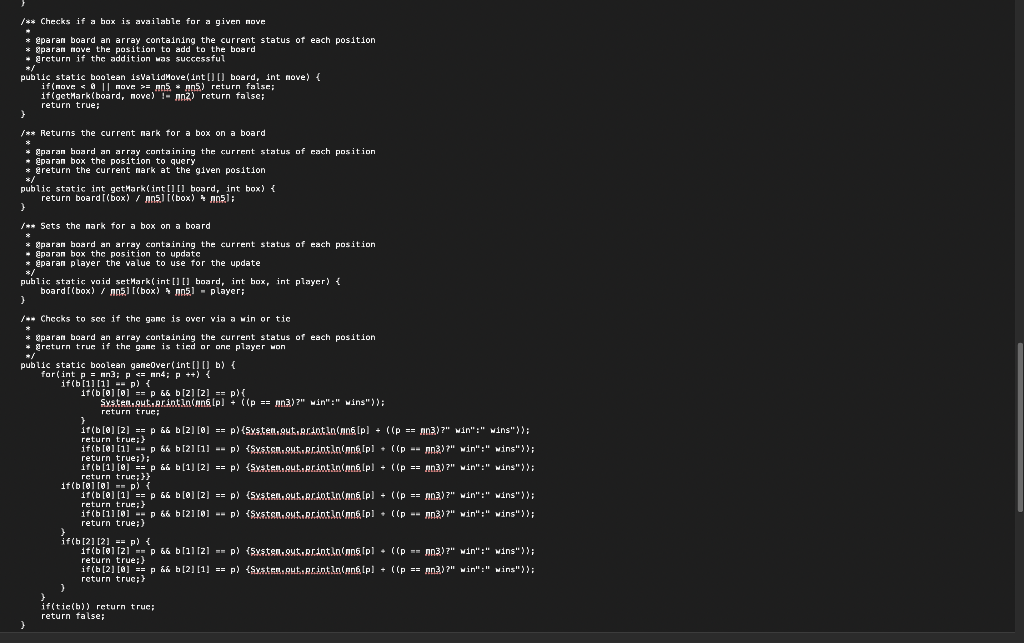
Task: Click line 'if(getMark(board, move) != mn2) return false;'
Action: [x=153, y=96]
